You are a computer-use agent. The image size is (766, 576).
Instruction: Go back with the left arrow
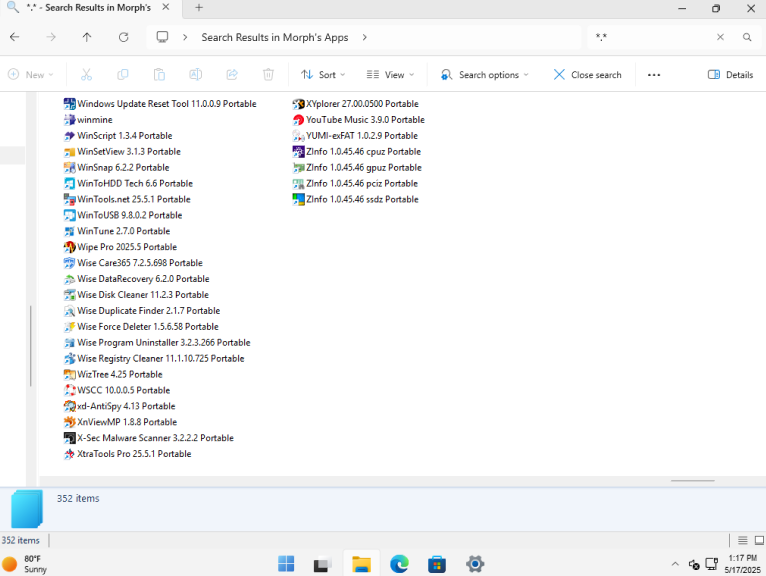15,37
